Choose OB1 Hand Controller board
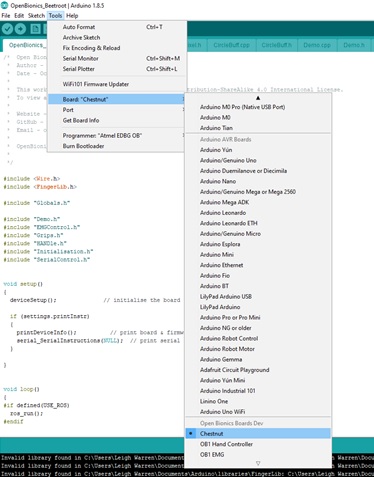The image size is (374, 477). coord(258,444)
